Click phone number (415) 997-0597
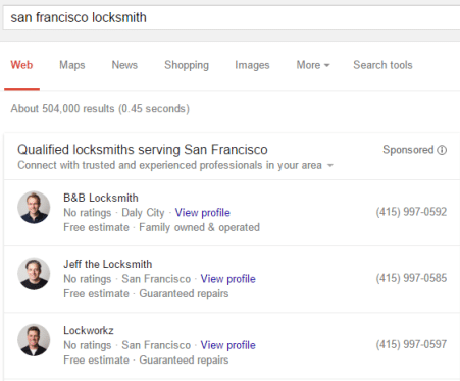This screenshot has height=381, width=460. 411,344
